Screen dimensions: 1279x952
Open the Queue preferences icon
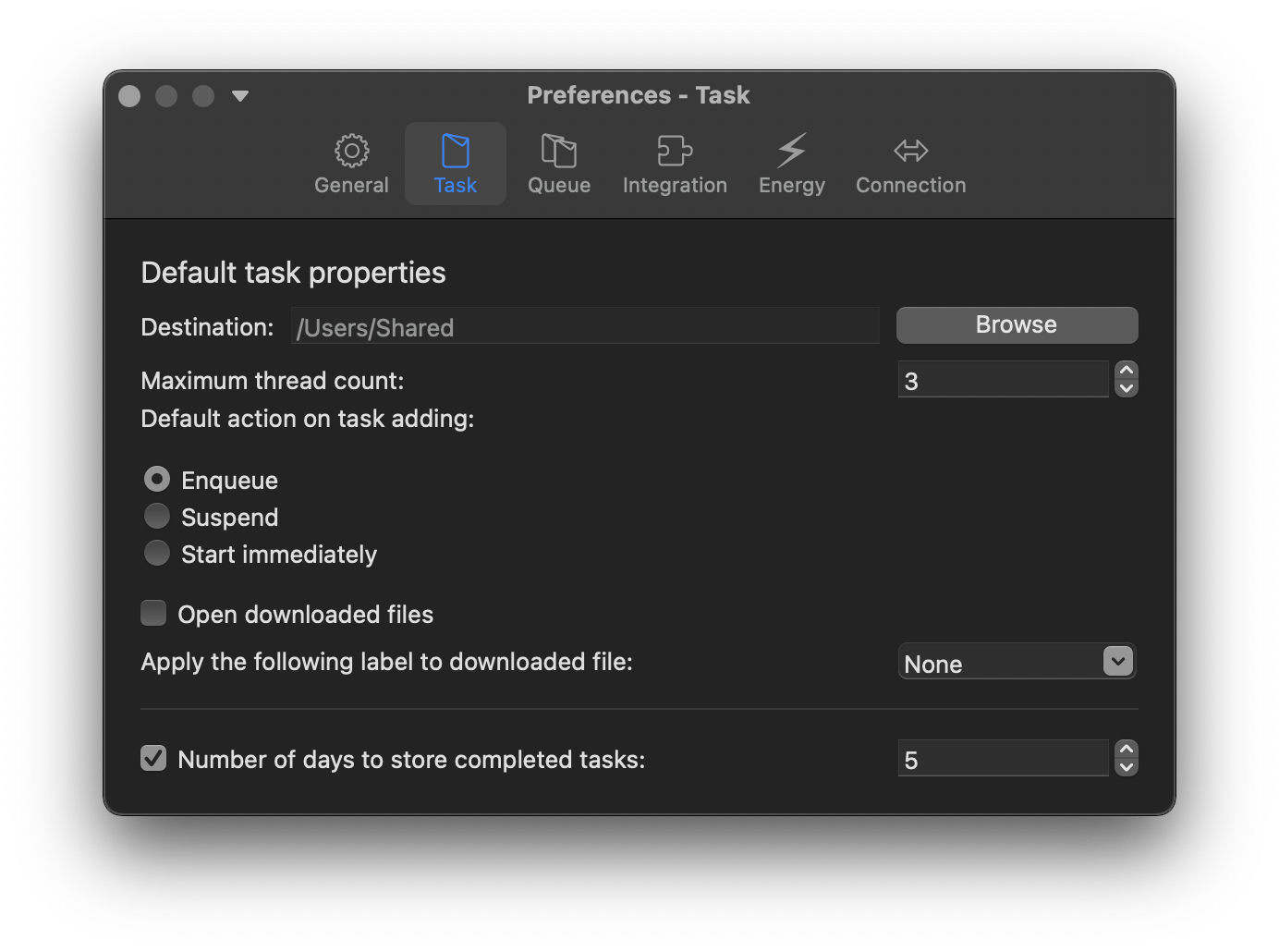point(558,162)
